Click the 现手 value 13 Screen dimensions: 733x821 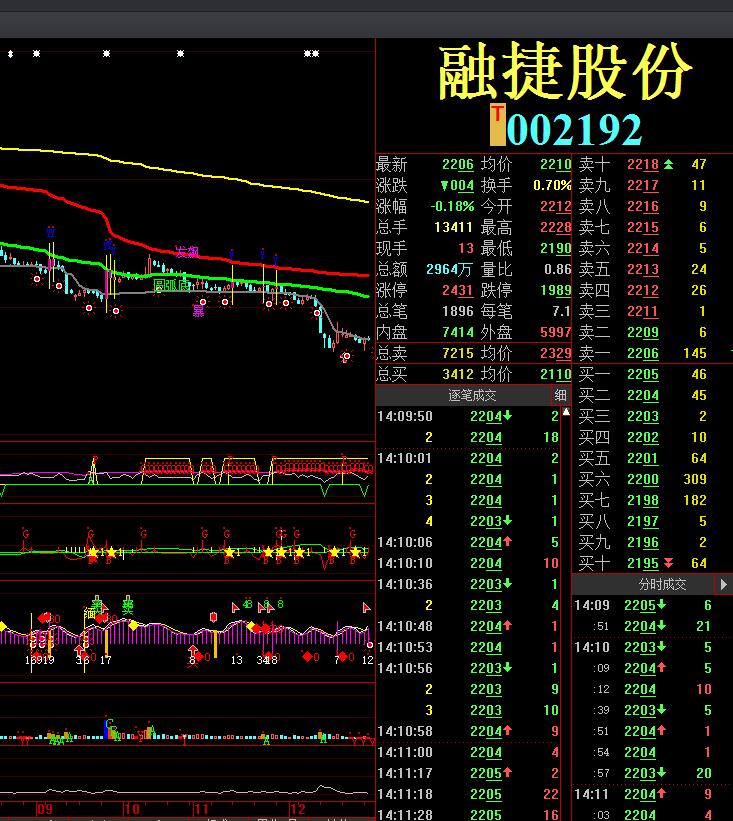point(465,248)
